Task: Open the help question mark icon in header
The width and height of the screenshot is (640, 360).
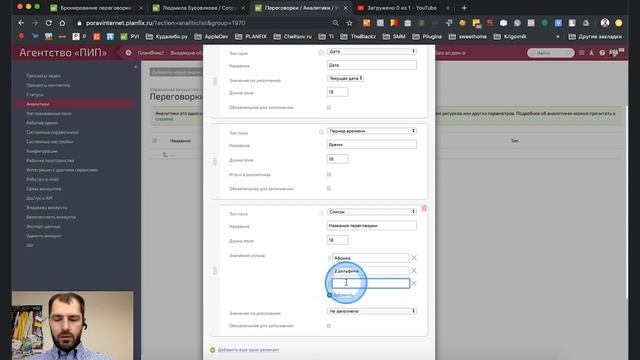Action: (x=602, y=53)
